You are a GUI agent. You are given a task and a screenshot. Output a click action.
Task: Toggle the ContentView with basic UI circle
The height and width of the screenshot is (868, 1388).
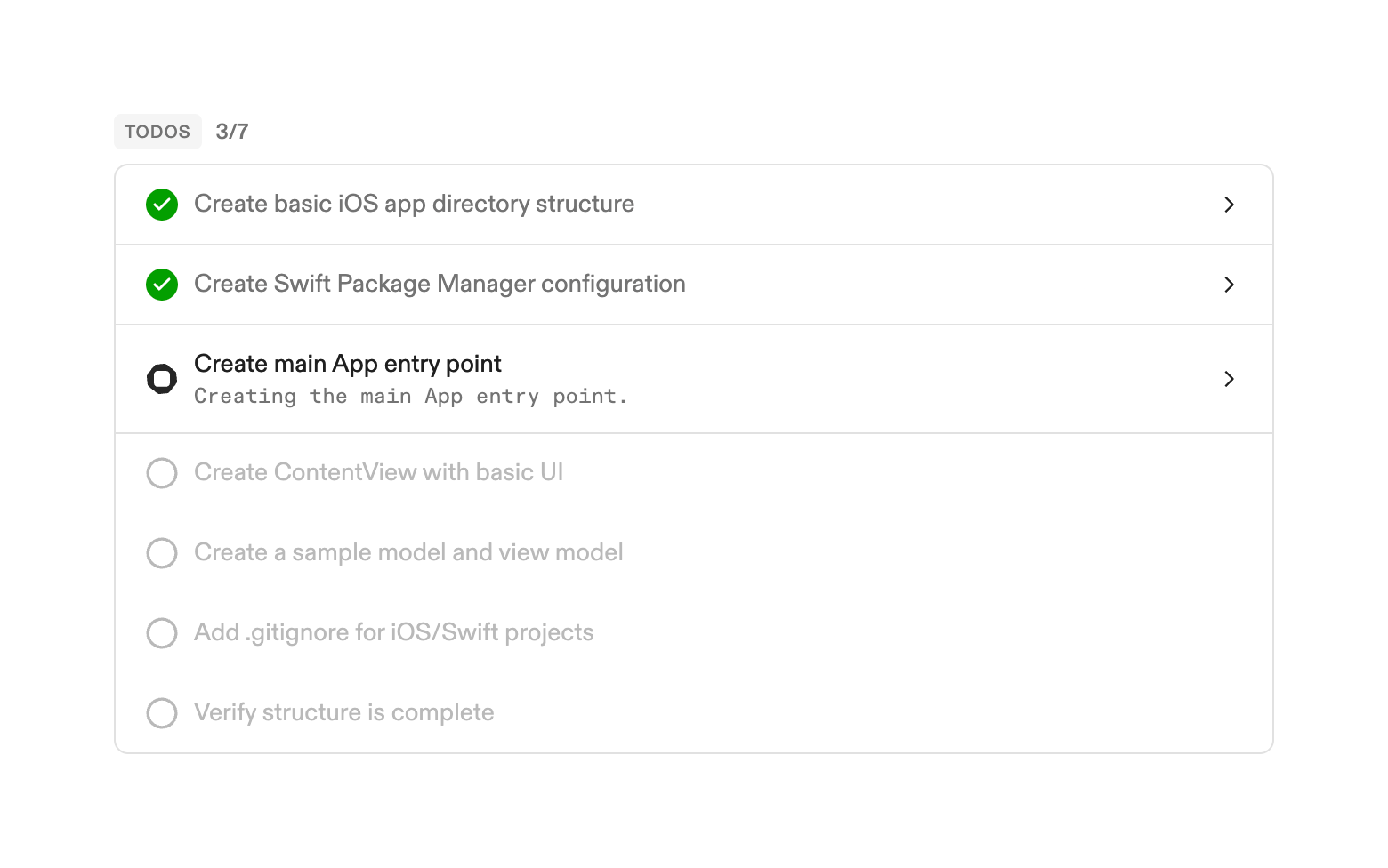coord(162,473)
